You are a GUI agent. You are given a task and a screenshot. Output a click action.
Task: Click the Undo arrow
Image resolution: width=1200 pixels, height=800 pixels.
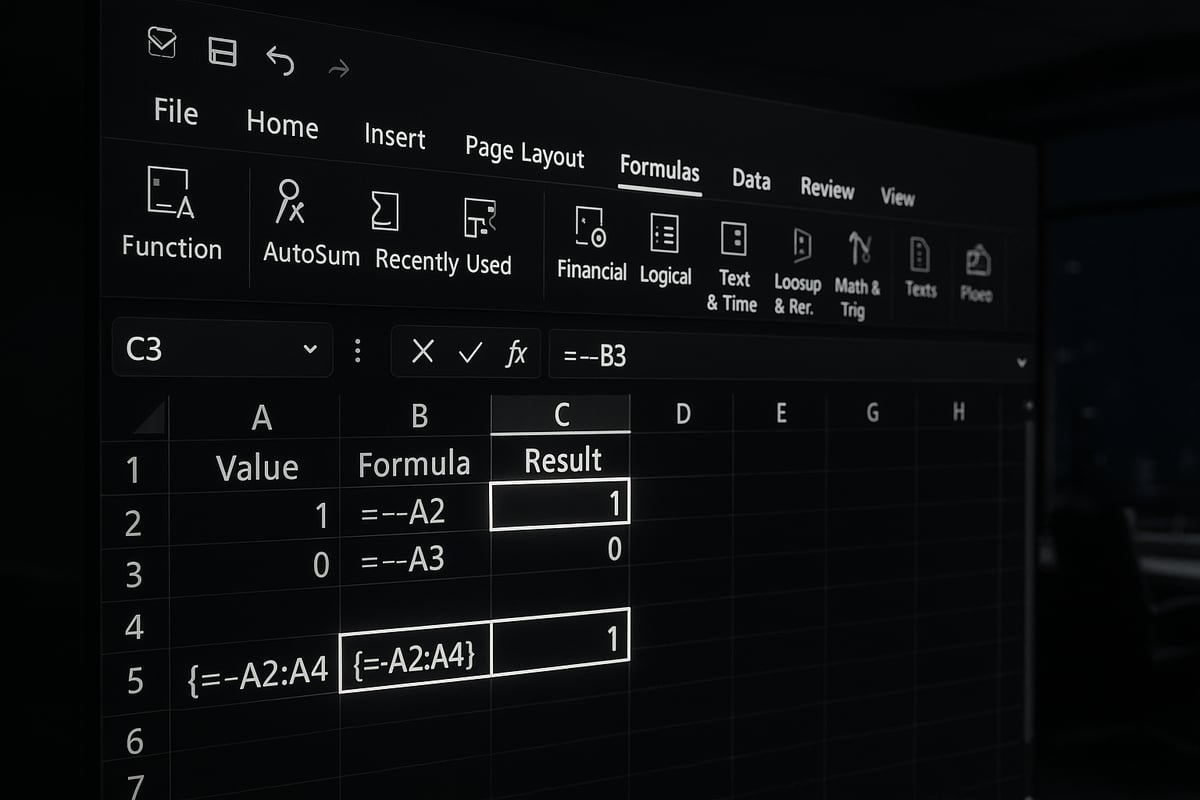click(280, 61)
